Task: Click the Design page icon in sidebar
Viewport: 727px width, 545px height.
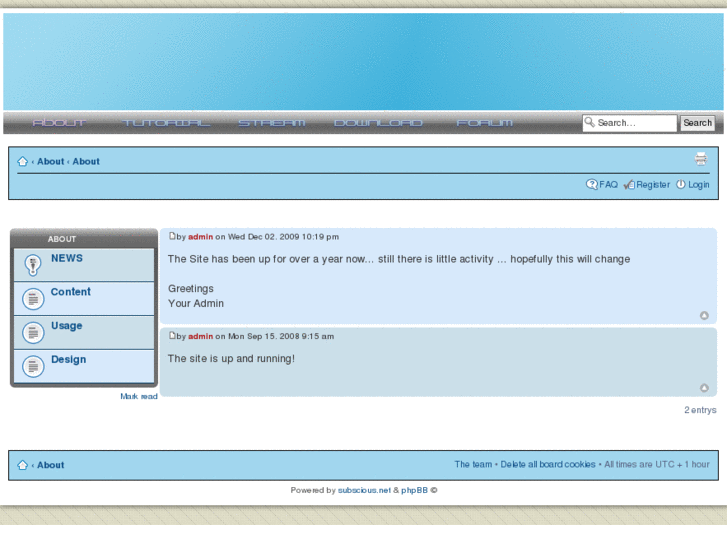Action: [x=33, y=366]
